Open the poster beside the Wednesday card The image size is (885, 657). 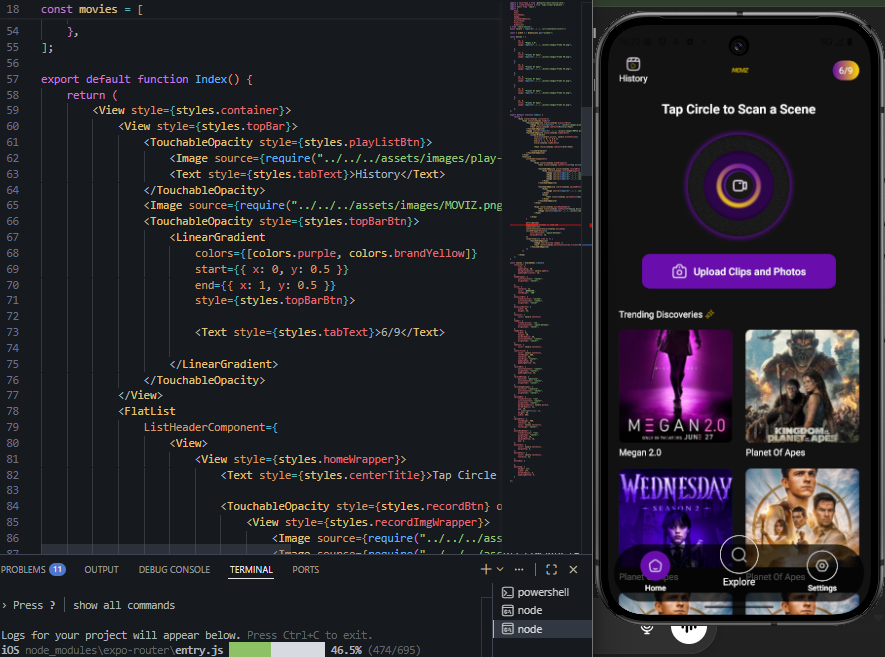(x=802, y=516)
